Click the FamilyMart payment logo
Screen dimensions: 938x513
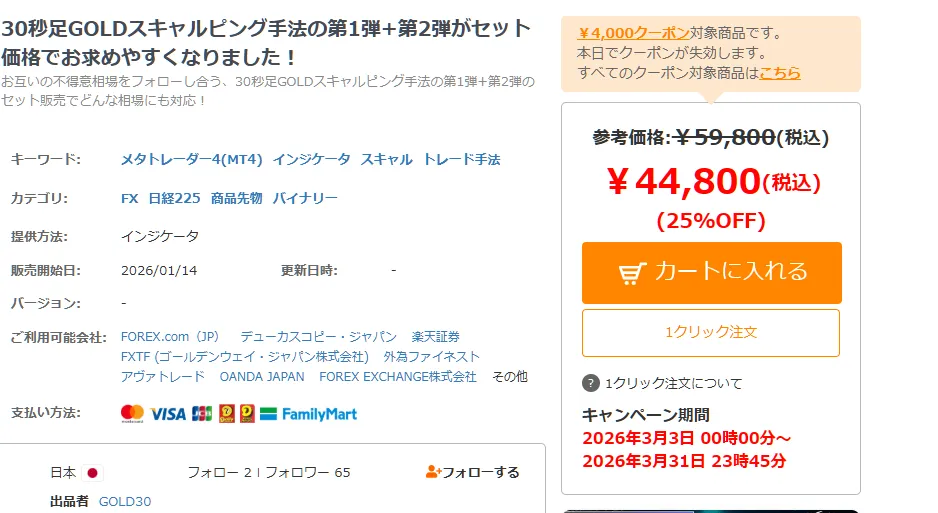click(x=308, y=413)
